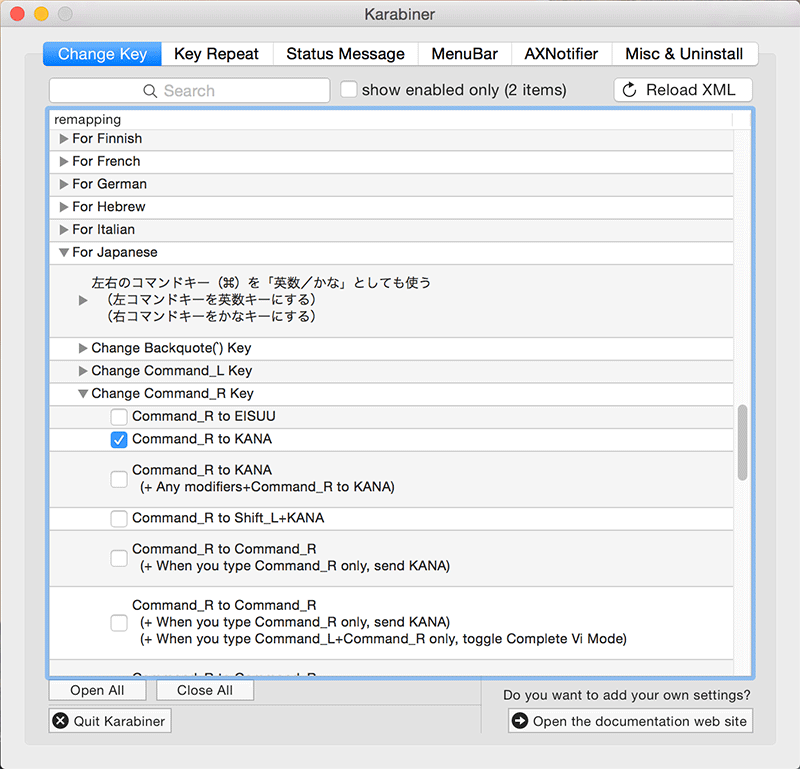Collapse the For Japanese group
The width and height of the screenshot is (800, 769).
[64, 252]
